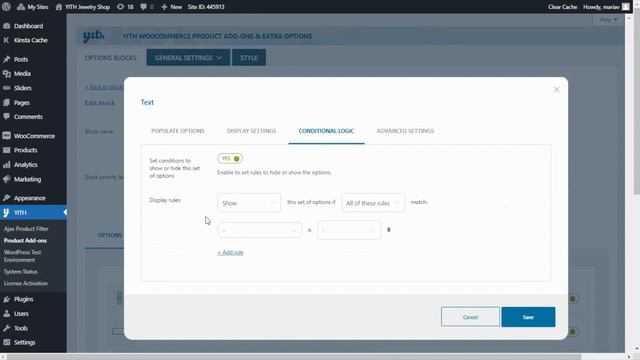Open Marketing in sidebar
Image resolution: width=640 pixels, height=360 pixels.
click(x=27, y=179)
